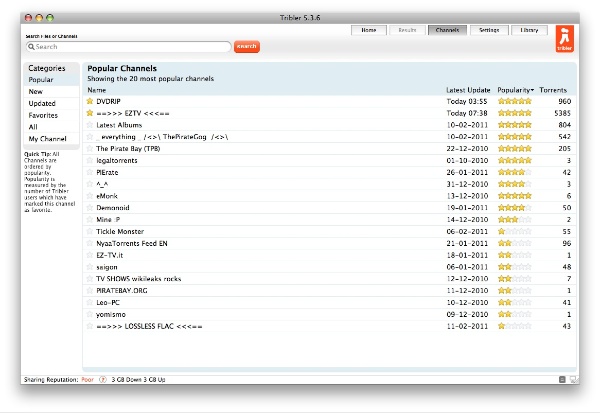Open the Leo-PC channel
Image resolution: width=600 pixels, height=413 pixels.
click(108, 302)
